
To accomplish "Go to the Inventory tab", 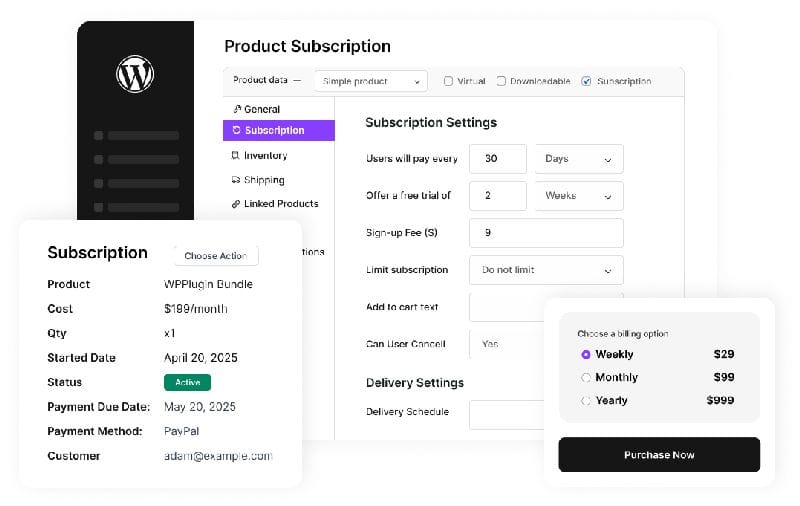I will [279, 155].
